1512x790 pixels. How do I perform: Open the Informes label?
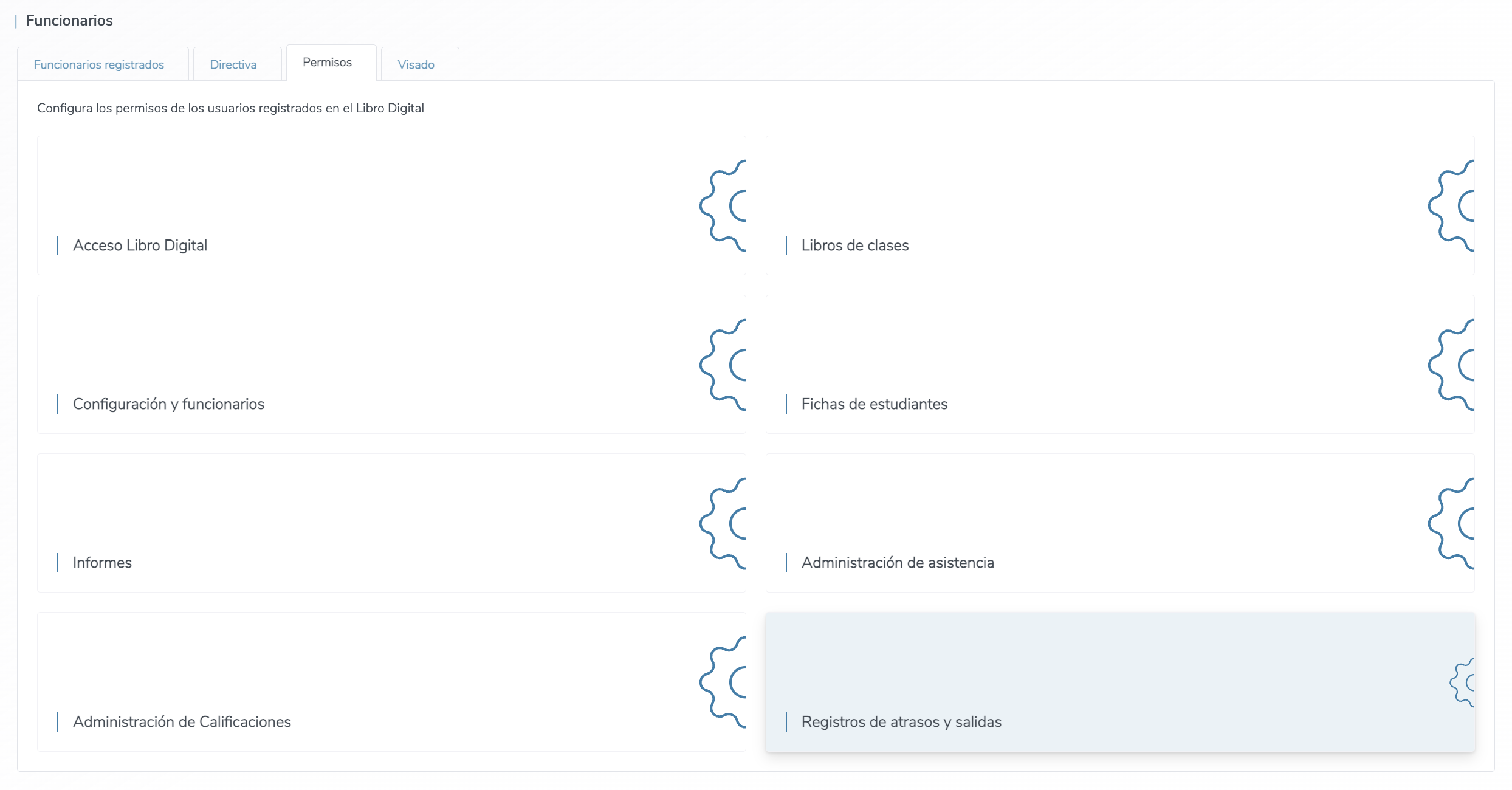[x=102, y=563]
